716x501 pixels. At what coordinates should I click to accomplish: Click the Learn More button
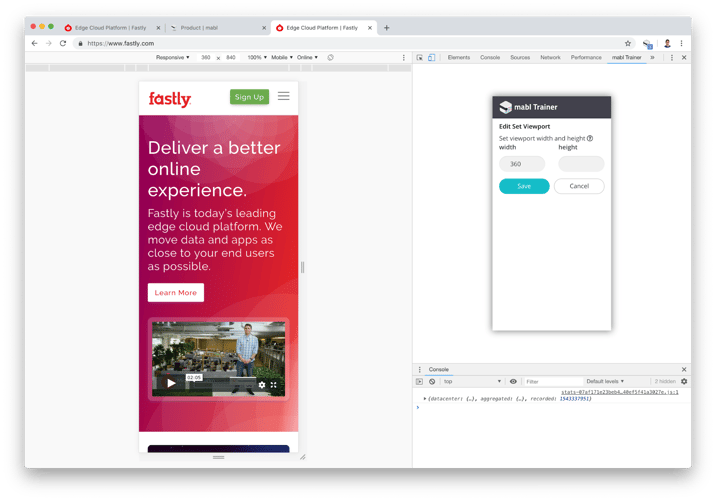point(176,293)
